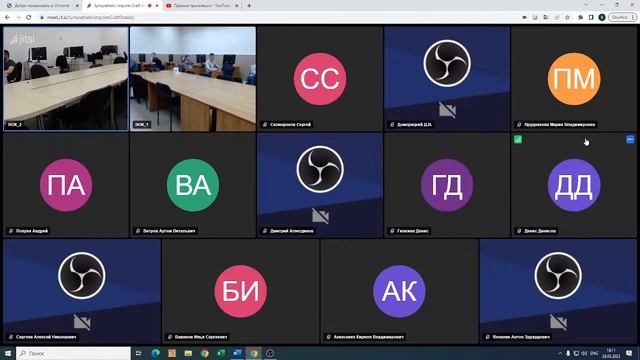Click the Chrome update button
Screen dimensions: 640x360
click(622, 18)
